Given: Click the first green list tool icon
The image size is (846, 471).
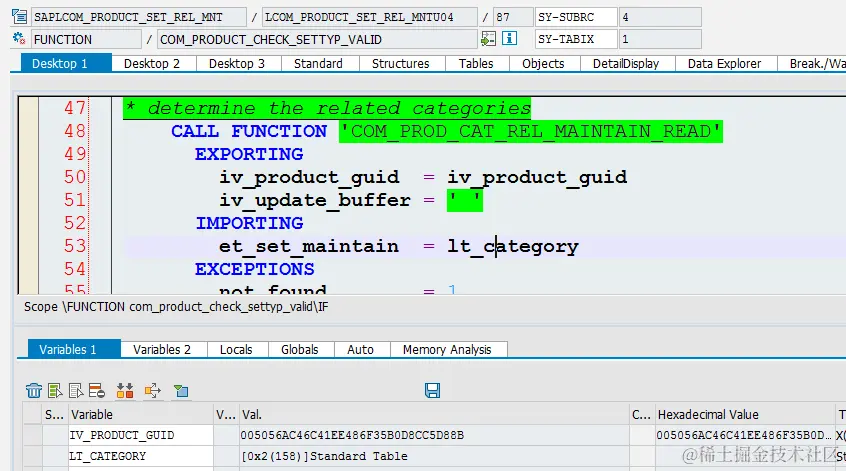Looking at the screenshot, I should [x=55, y=390].
